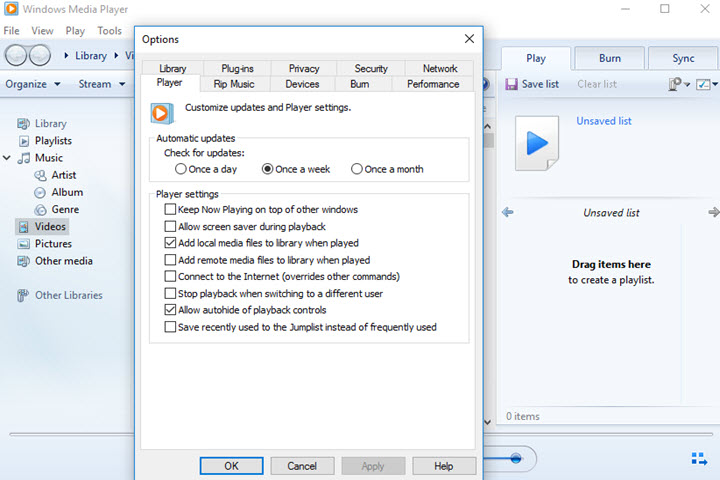Open the view options checkmark dropdown arrow
This screenshot has width=720, height=480.
pos(715,85)
